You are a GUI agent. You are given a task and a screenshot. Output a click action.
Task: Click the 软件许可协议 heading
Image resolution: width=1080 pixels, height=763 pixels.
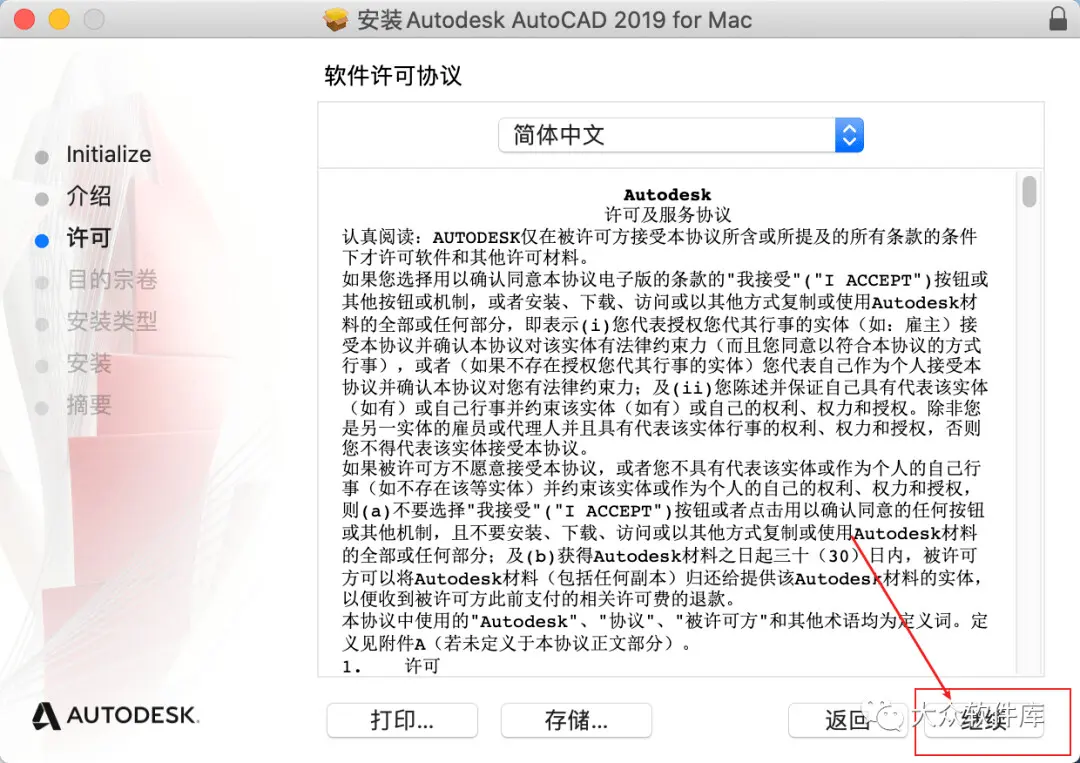[393, 76]
